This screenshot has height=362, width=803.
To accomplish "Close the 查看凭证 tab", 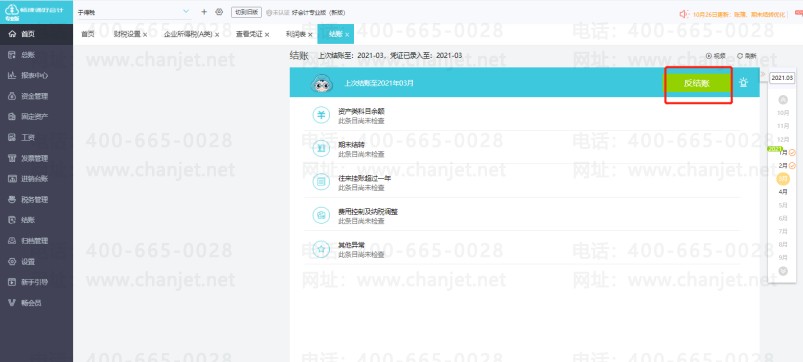I will click(267, 35).
